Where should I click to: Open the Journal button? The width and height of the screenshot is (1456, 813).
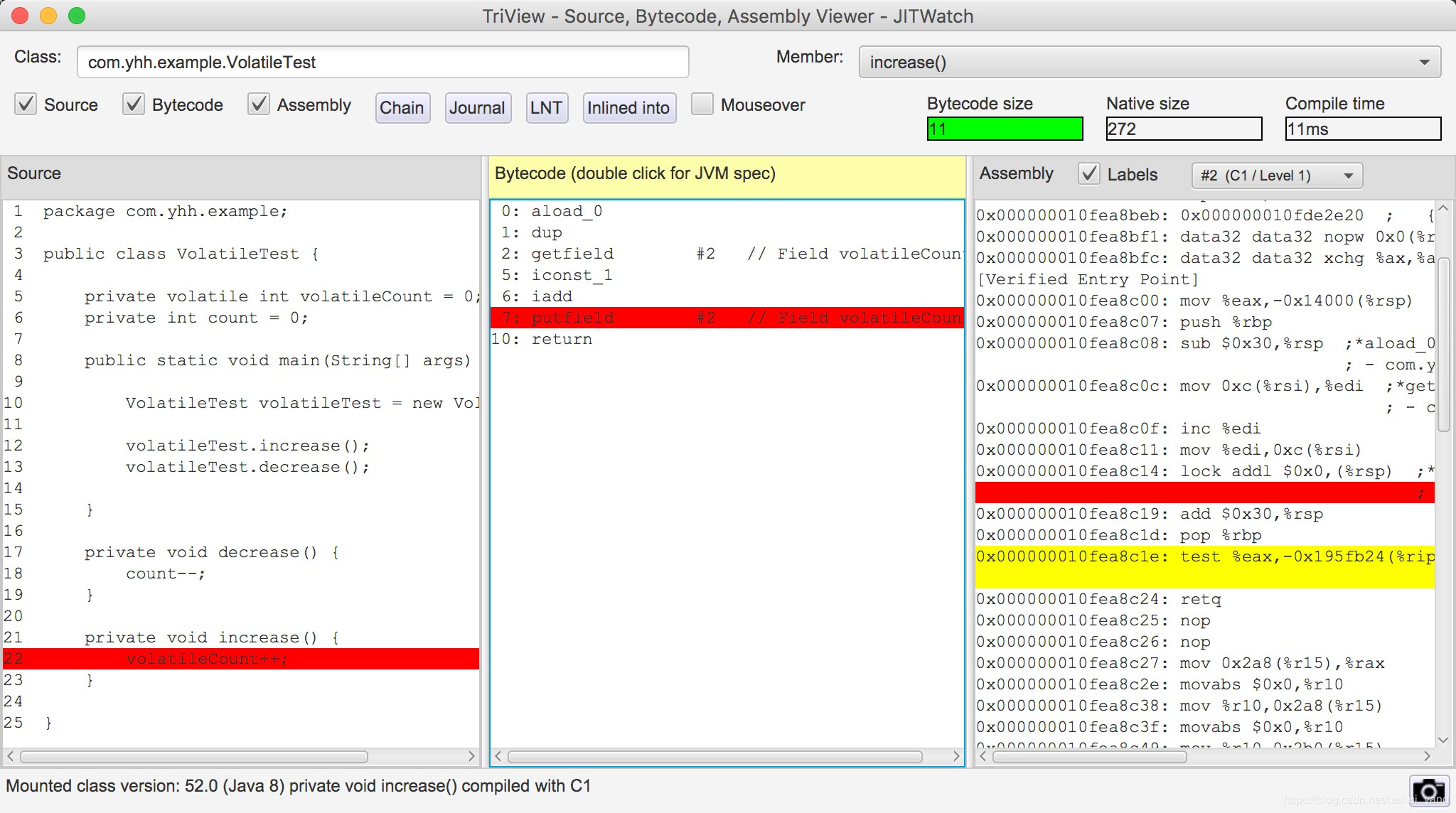click(x=477, y=108)
